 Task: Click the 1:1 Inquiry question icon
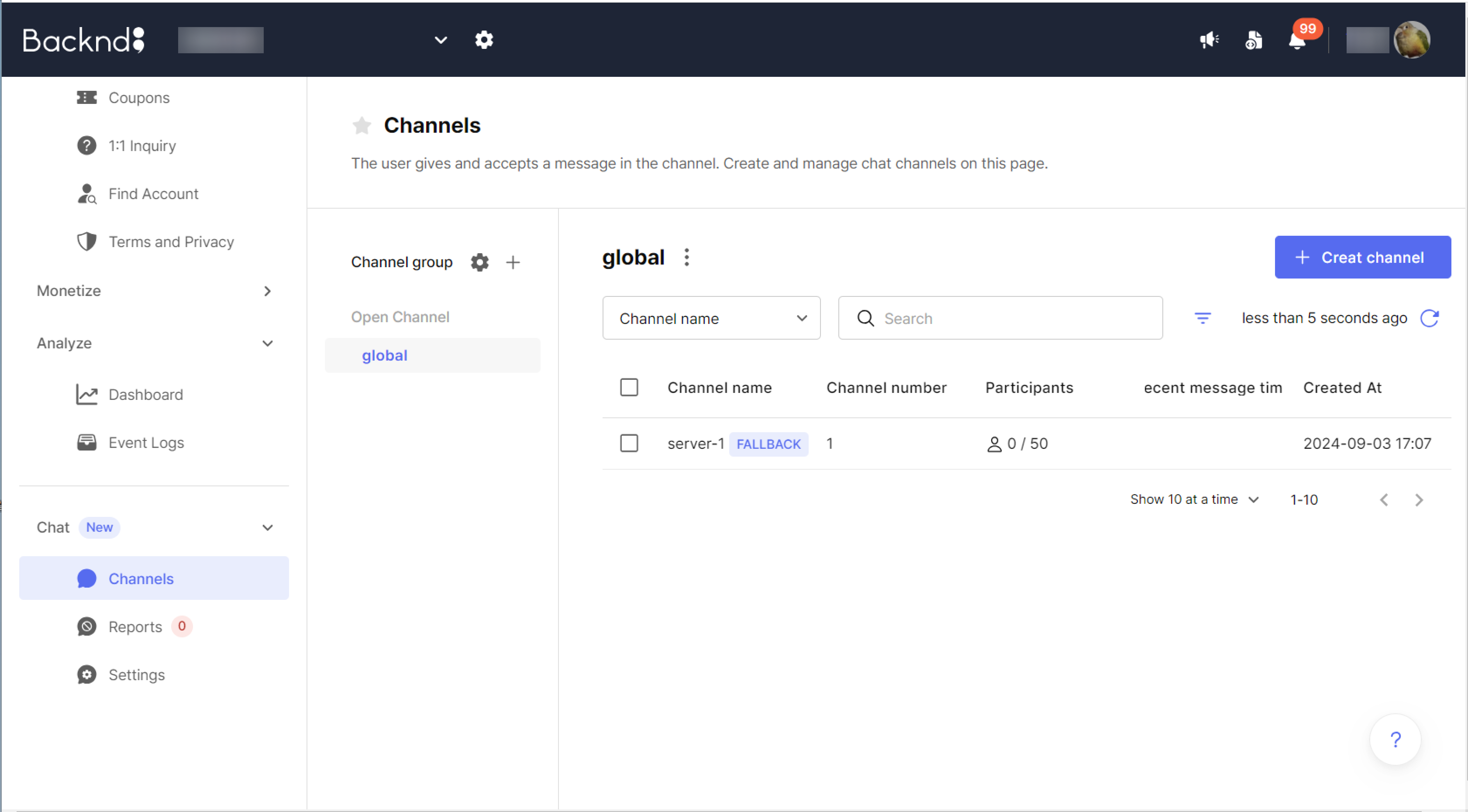point(87,145)
